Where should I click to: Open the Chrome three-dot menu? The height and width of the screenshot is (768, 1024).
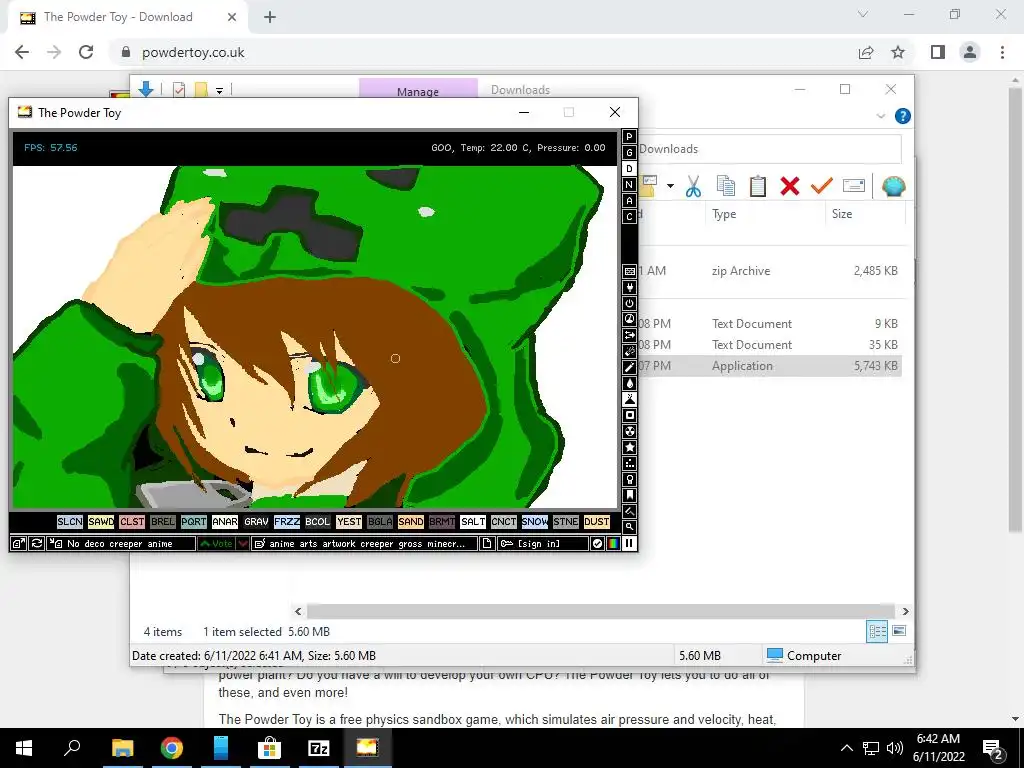pos(1002,52)
